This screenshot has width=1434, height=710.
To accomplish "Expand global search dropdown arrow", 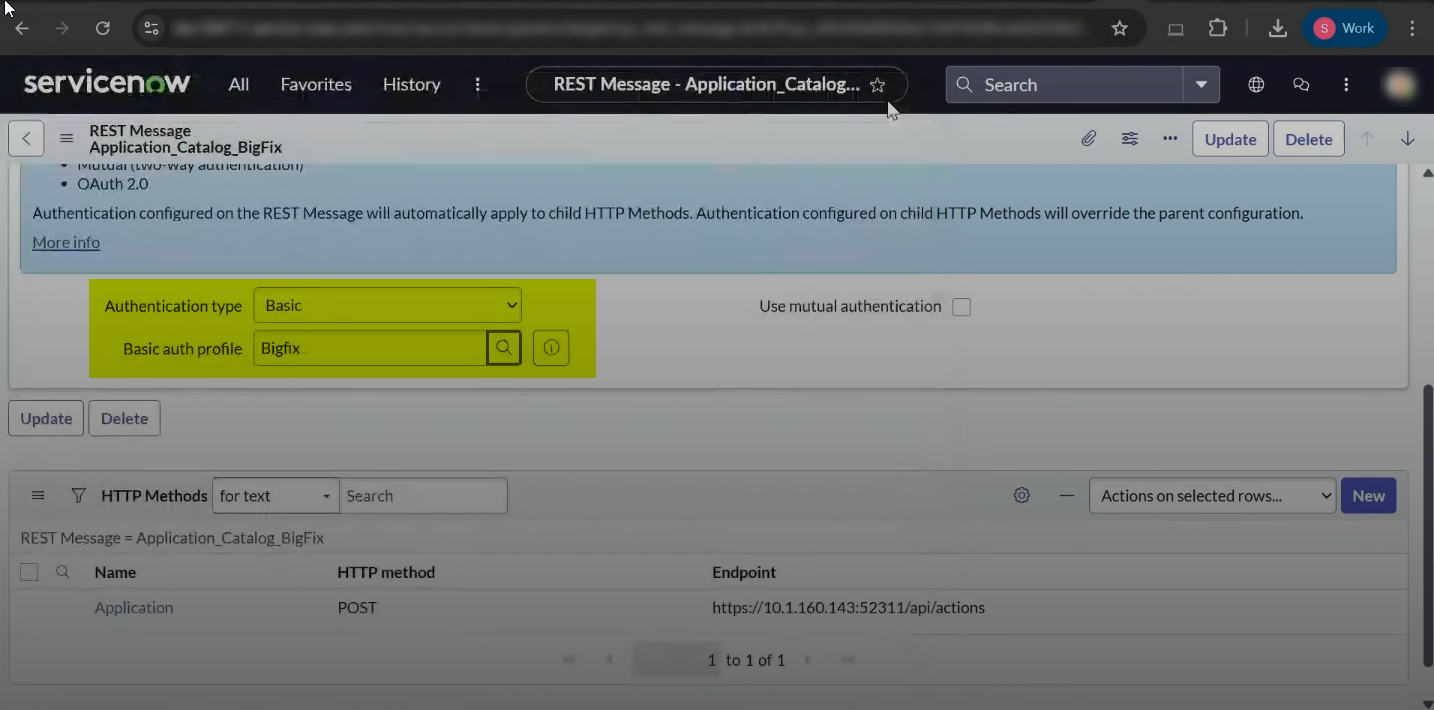I will (x=1202, y=85).
